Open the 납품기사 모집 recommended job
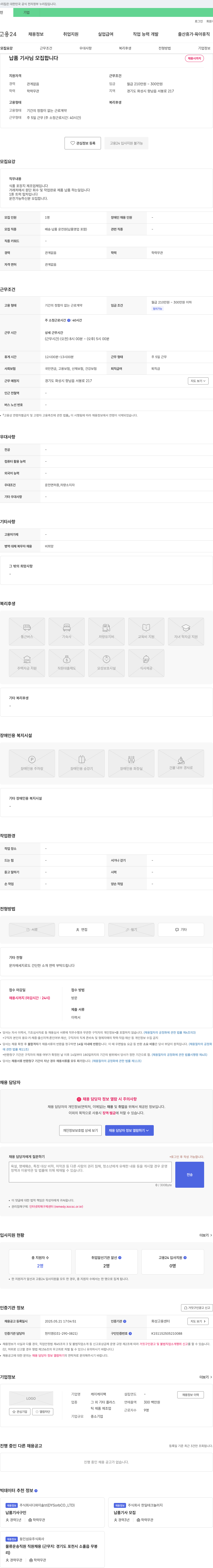Image resolution: width=213 pixels, height=1568 pixels. click(x=125, y=1512)
